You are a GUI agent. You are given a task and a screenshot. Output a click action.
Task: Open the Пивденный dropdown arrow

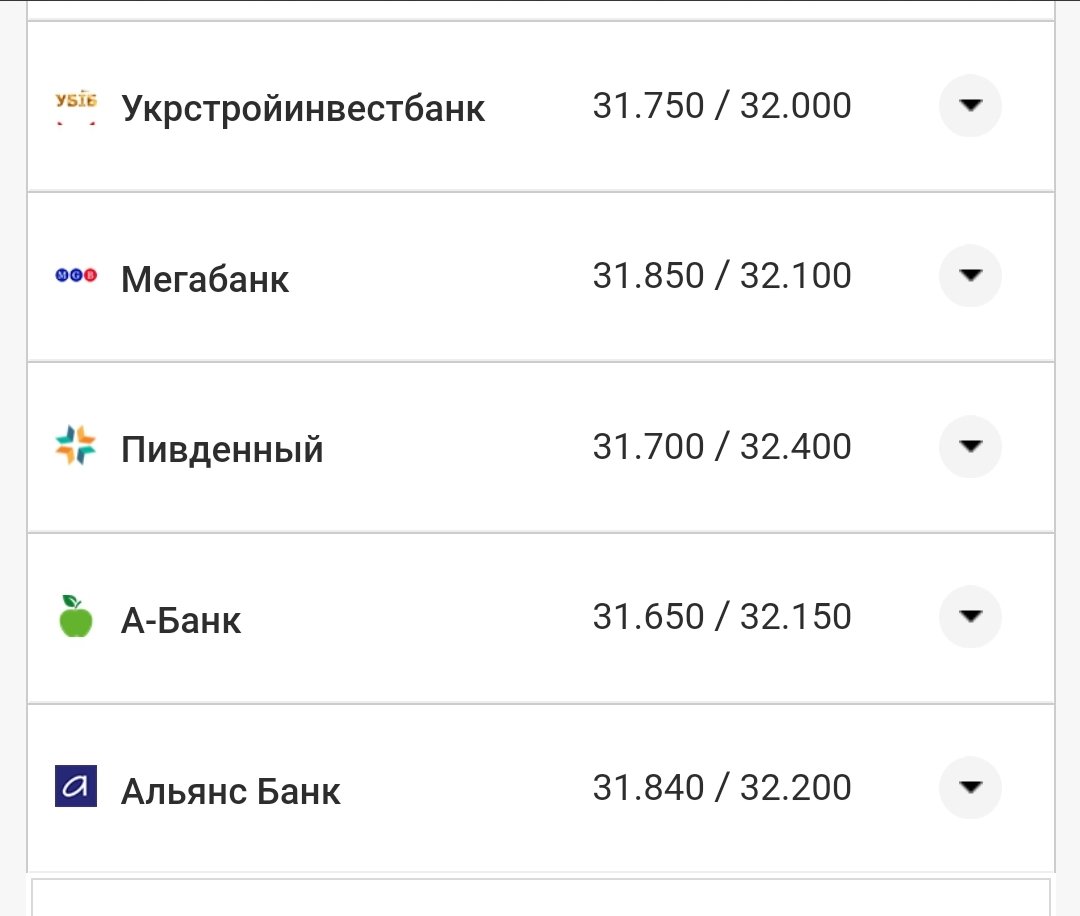coord(970,446)
